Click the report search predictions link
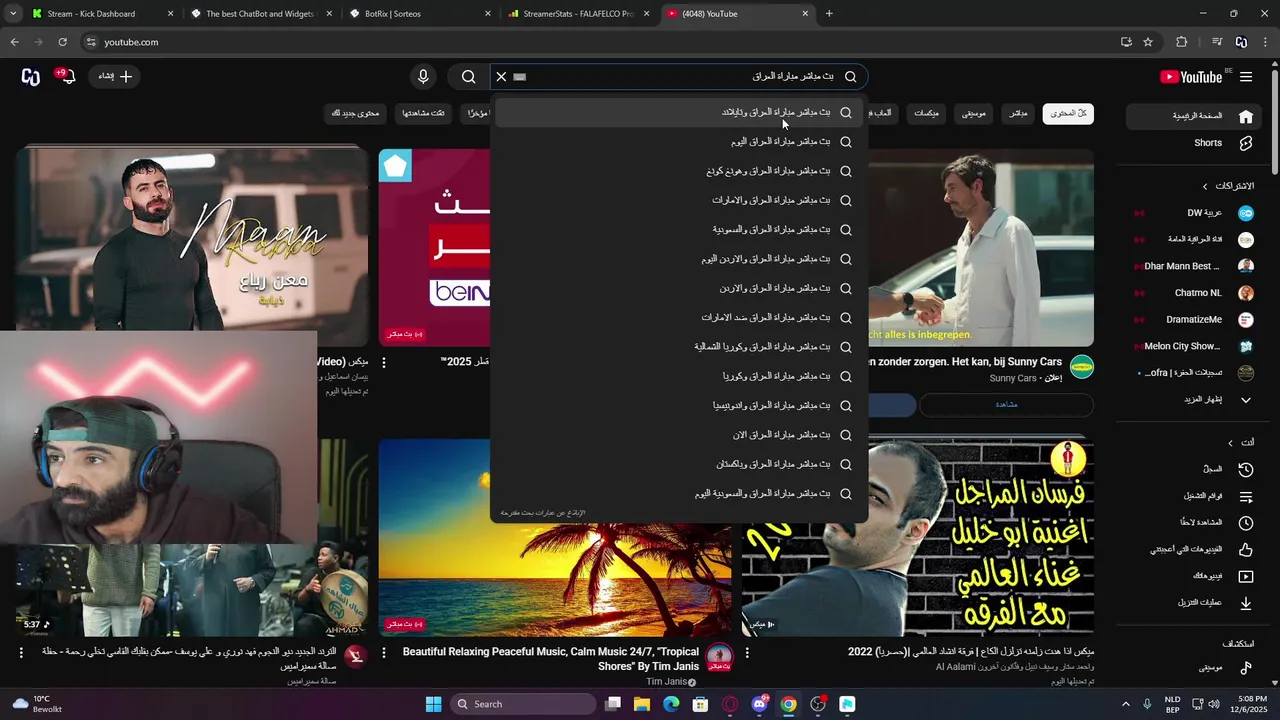 click(542, 513)
